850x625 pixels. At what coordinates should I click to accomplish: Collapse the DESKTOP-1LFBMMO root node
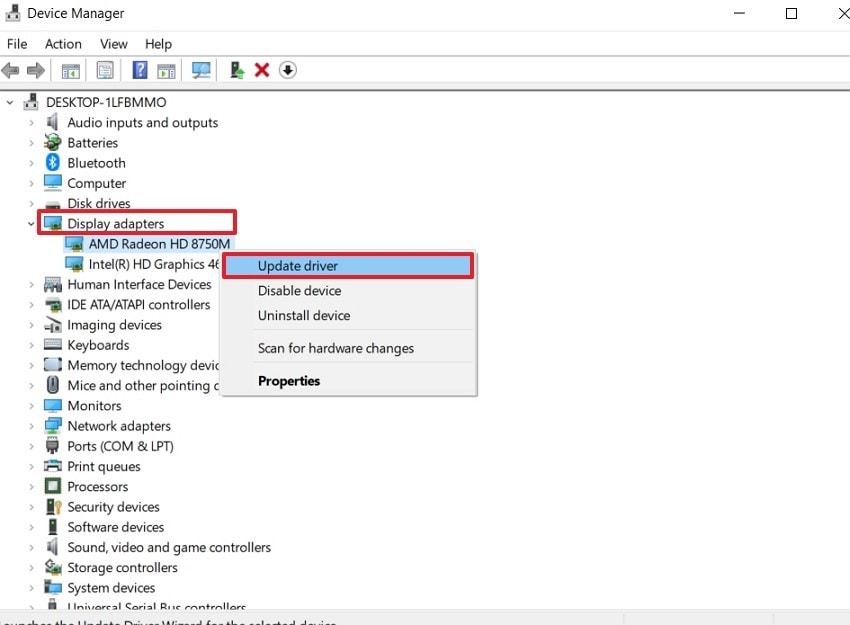pyautogui.click(x=10, y=102)
